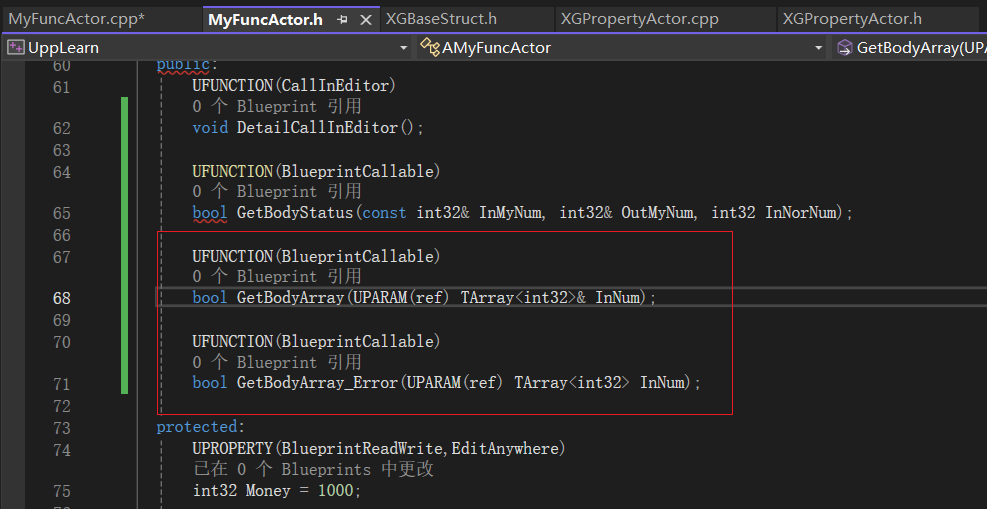987x509 pixels.
Task: Click the protected keyword on line 73
Action: [x=196, y=427]
